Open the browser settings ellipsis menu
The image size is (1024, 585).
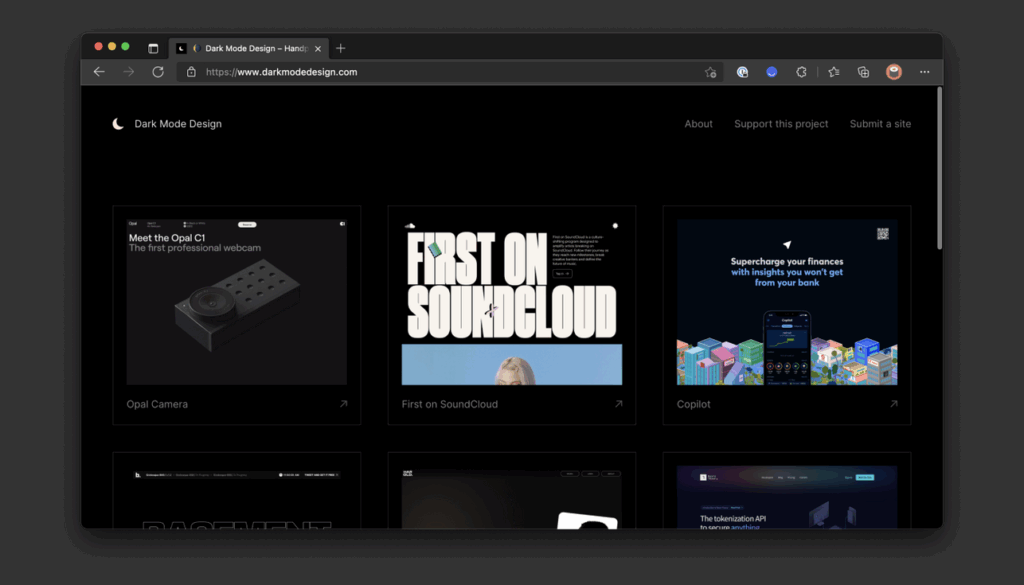click(x=924, y=72)
